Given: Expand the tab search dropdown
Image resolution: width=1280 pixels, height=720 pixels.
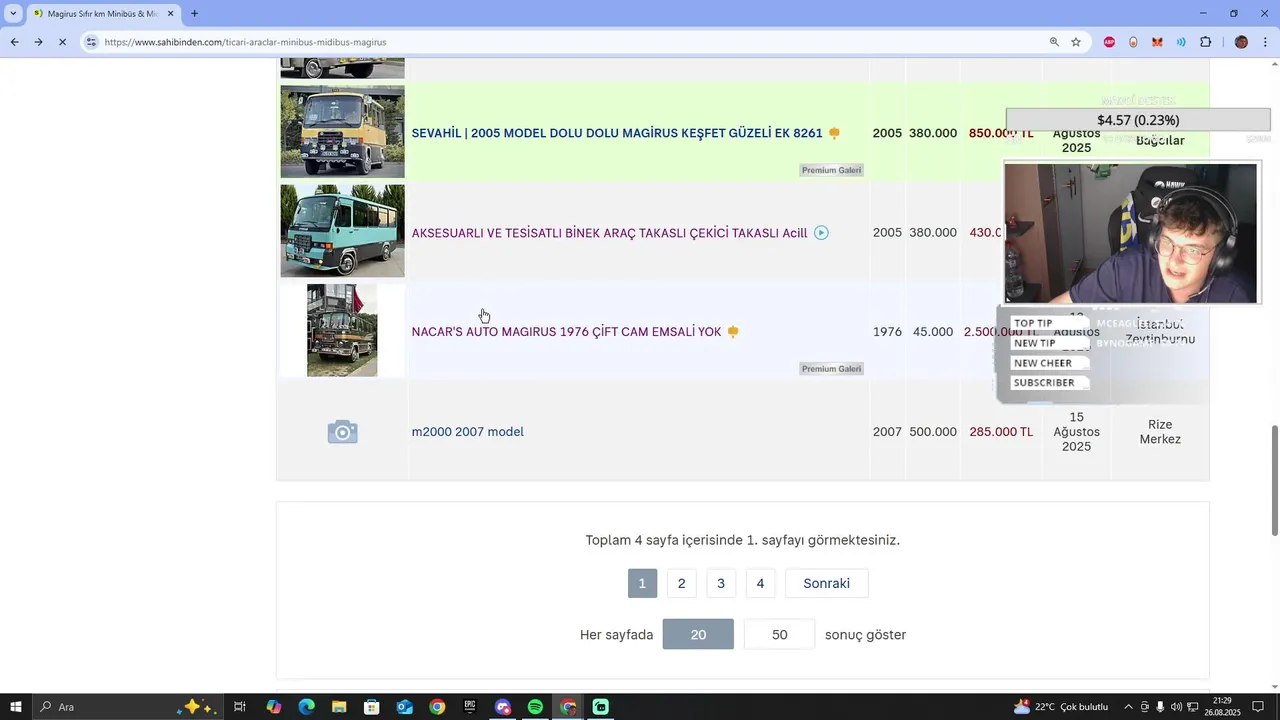Looking at the screenshot, I should [x=13, y=13].
